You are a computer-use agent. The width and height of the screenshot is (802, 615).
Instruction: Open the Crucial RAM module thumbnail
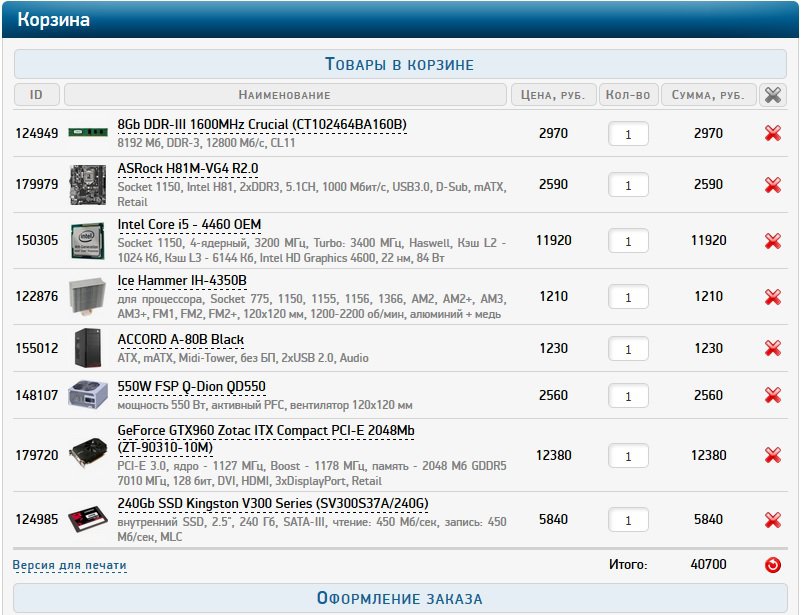click(x=88, y=133)
